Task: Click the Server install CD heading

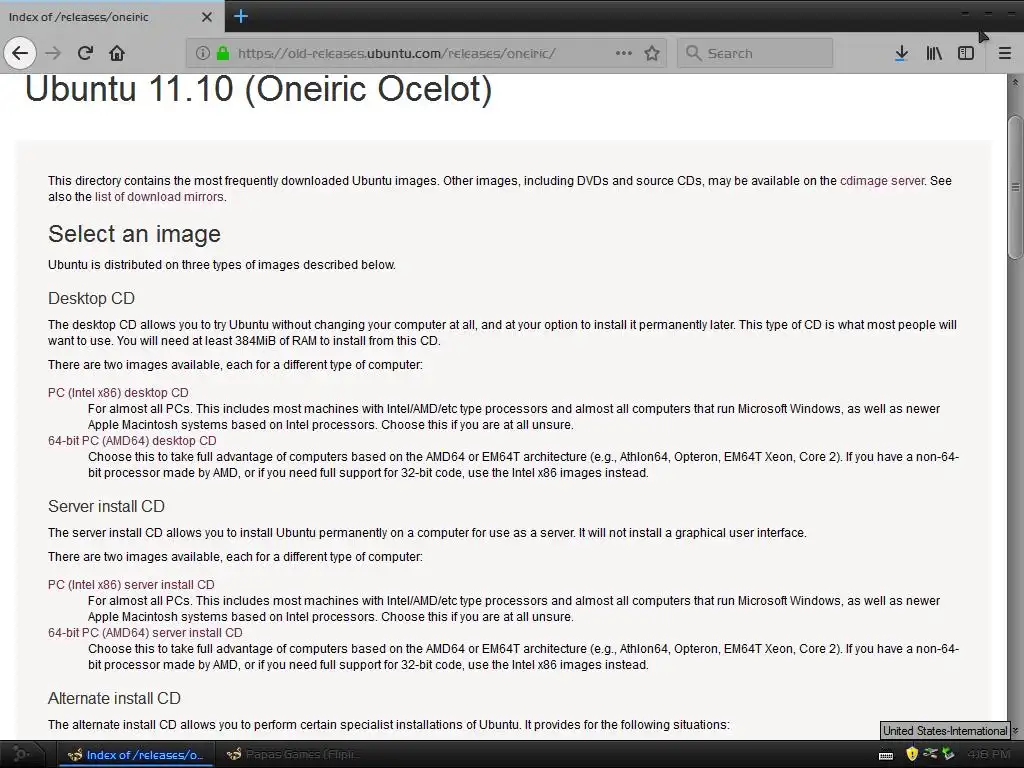Action: point(106,506)
